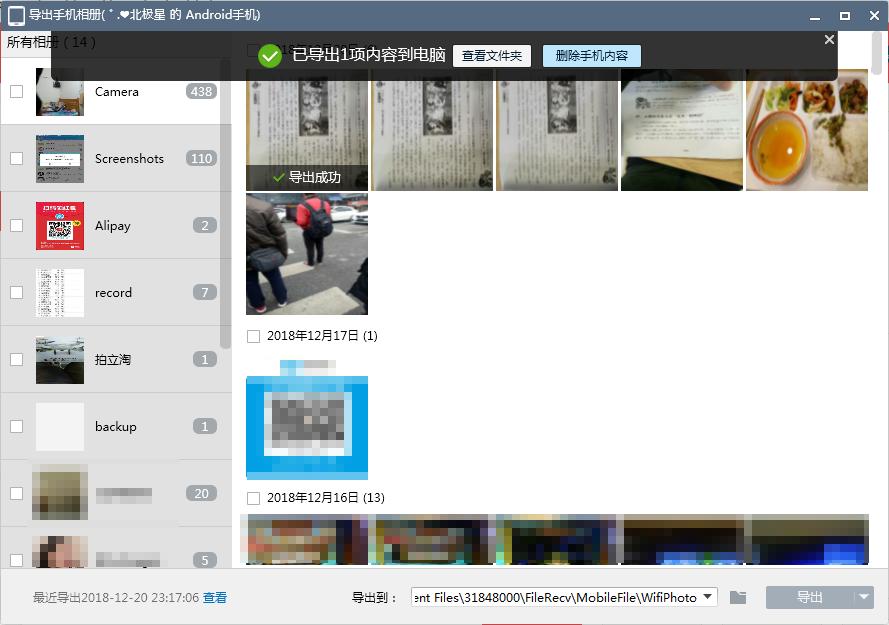This screenshot has height=625, width=889.
Task: Click the folder browse icon beside export path
Action: coord(738,596)
